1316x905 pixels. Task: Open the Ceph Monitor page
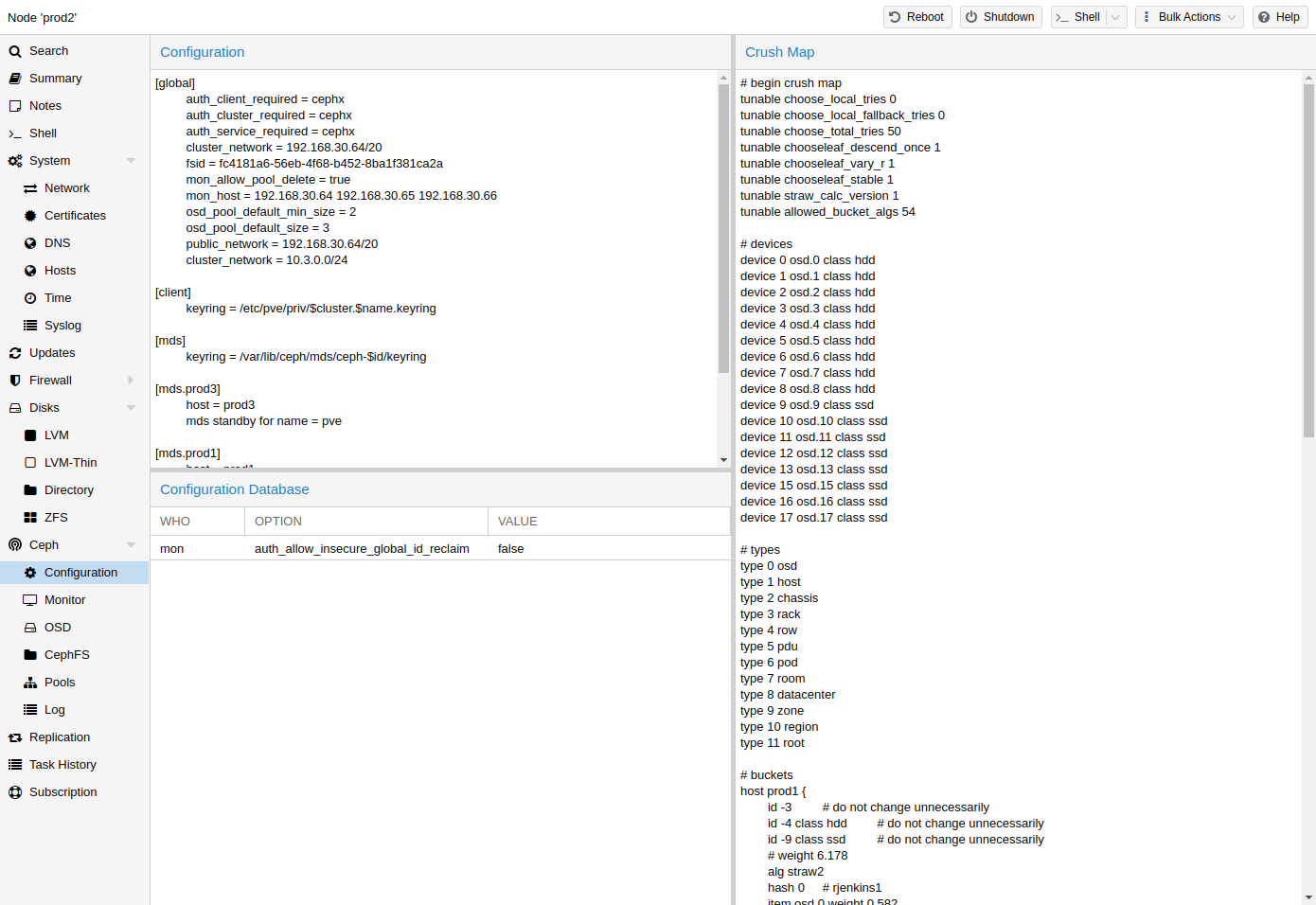64,600
